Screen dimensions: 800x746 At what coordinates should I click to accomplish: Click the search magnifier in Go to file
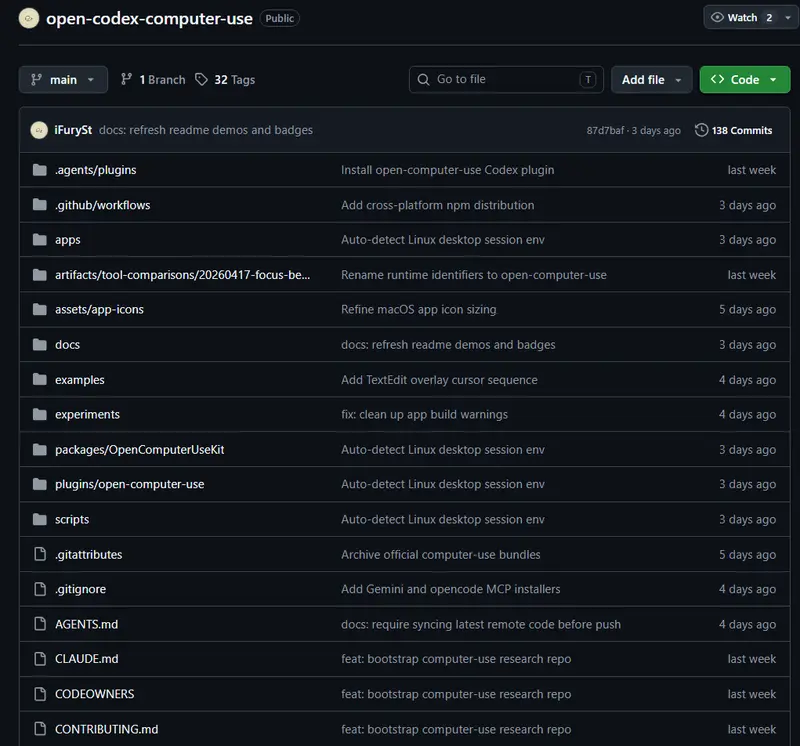coord(423,80)
